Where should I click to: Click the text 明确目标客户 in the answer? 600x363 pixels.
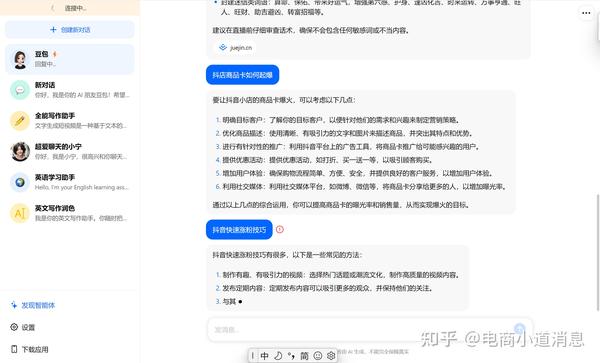pyautogui.click(x=243, y=120)
